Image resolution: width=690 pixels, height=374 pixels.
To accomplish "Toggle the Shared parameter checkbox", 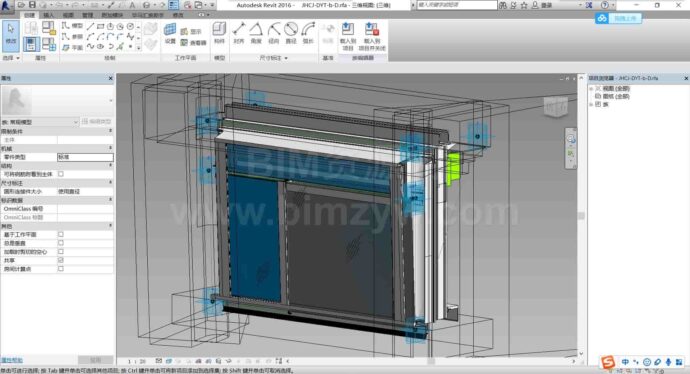I will tap(61, 260).
